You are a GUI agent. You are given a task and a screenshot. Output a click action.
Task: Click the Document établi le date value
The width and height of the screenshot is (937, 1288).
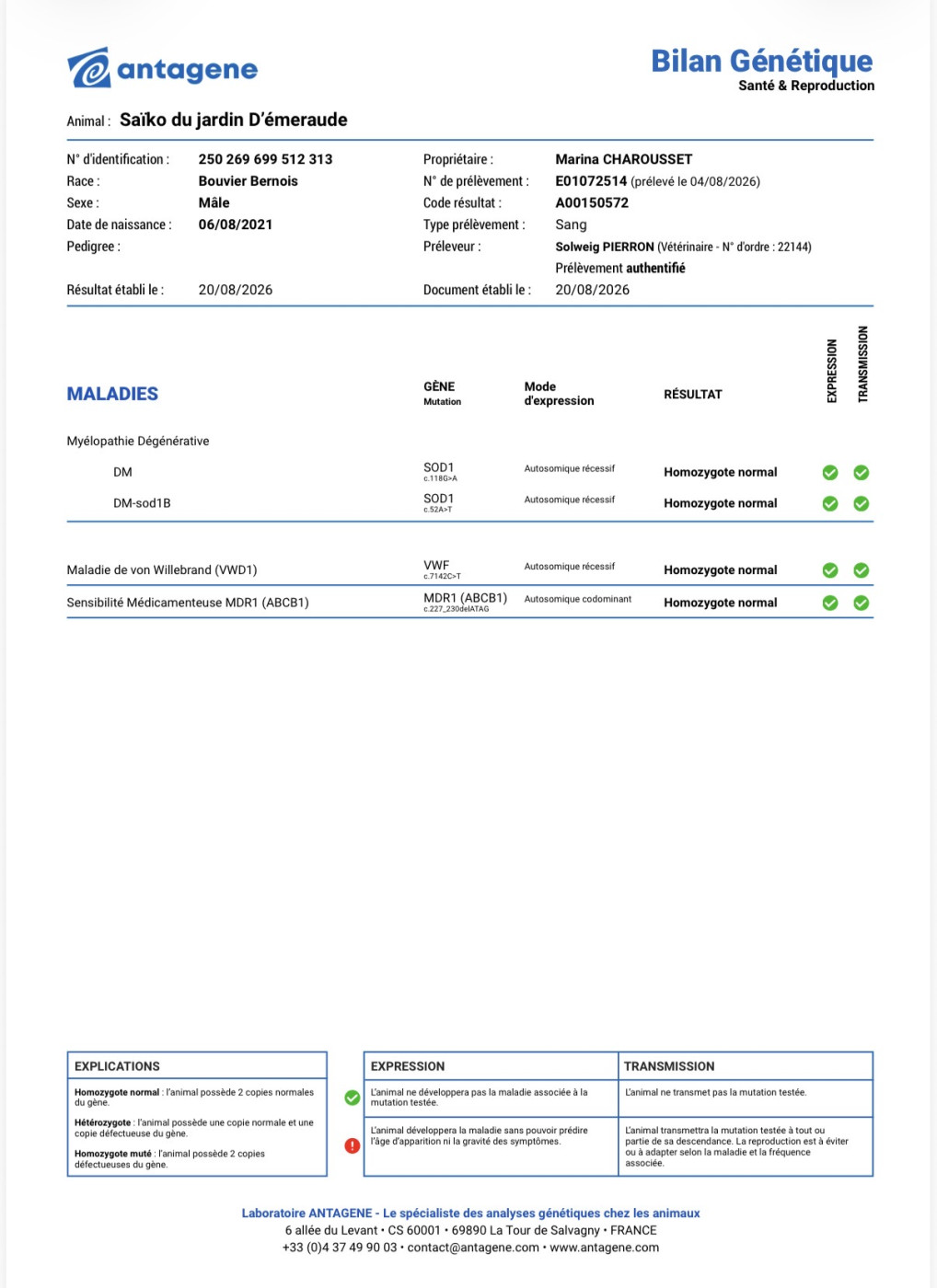(593, 290)
